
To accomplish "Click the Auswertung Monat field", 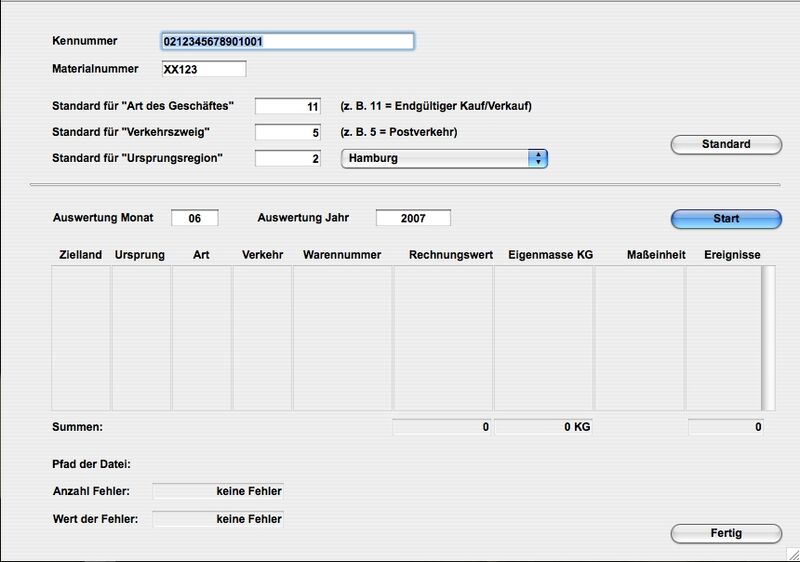I will click(x=194, y=218).
